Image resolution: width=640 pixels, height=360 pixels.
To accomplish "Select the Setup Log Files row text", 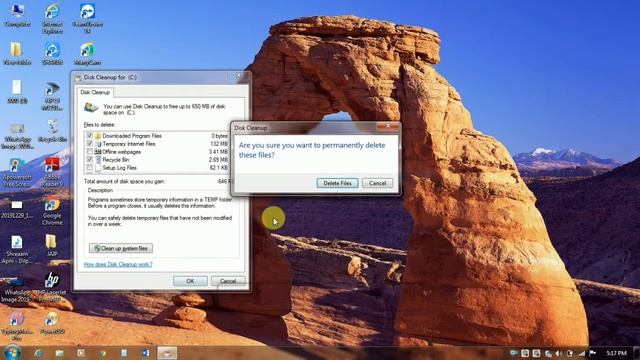I will (x=119, y=168).
